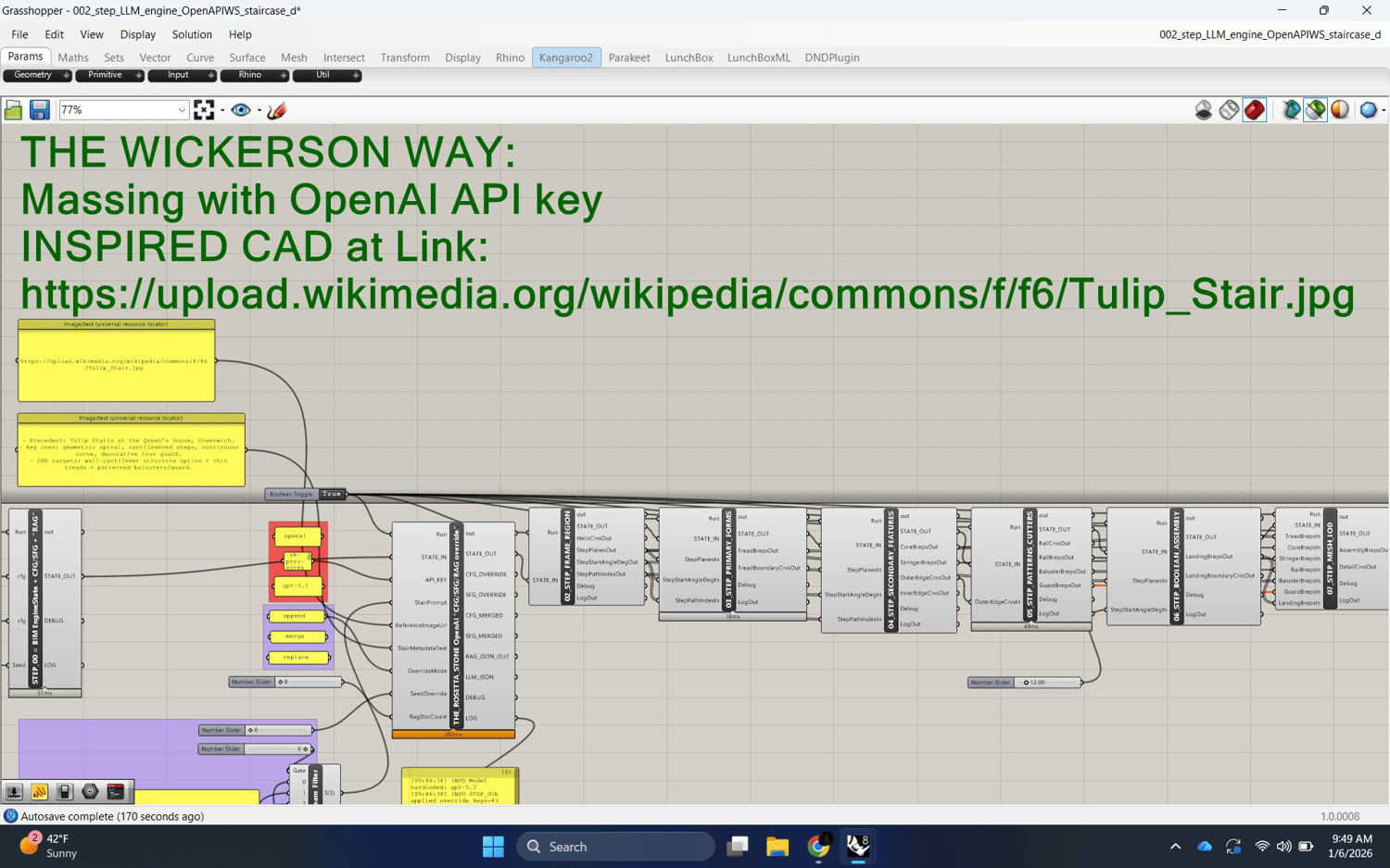Image resolution: width=1390 pixels, height=868 pixels.
Task: Toggle preview selected objects only icon
Action: click(1291, 110)
